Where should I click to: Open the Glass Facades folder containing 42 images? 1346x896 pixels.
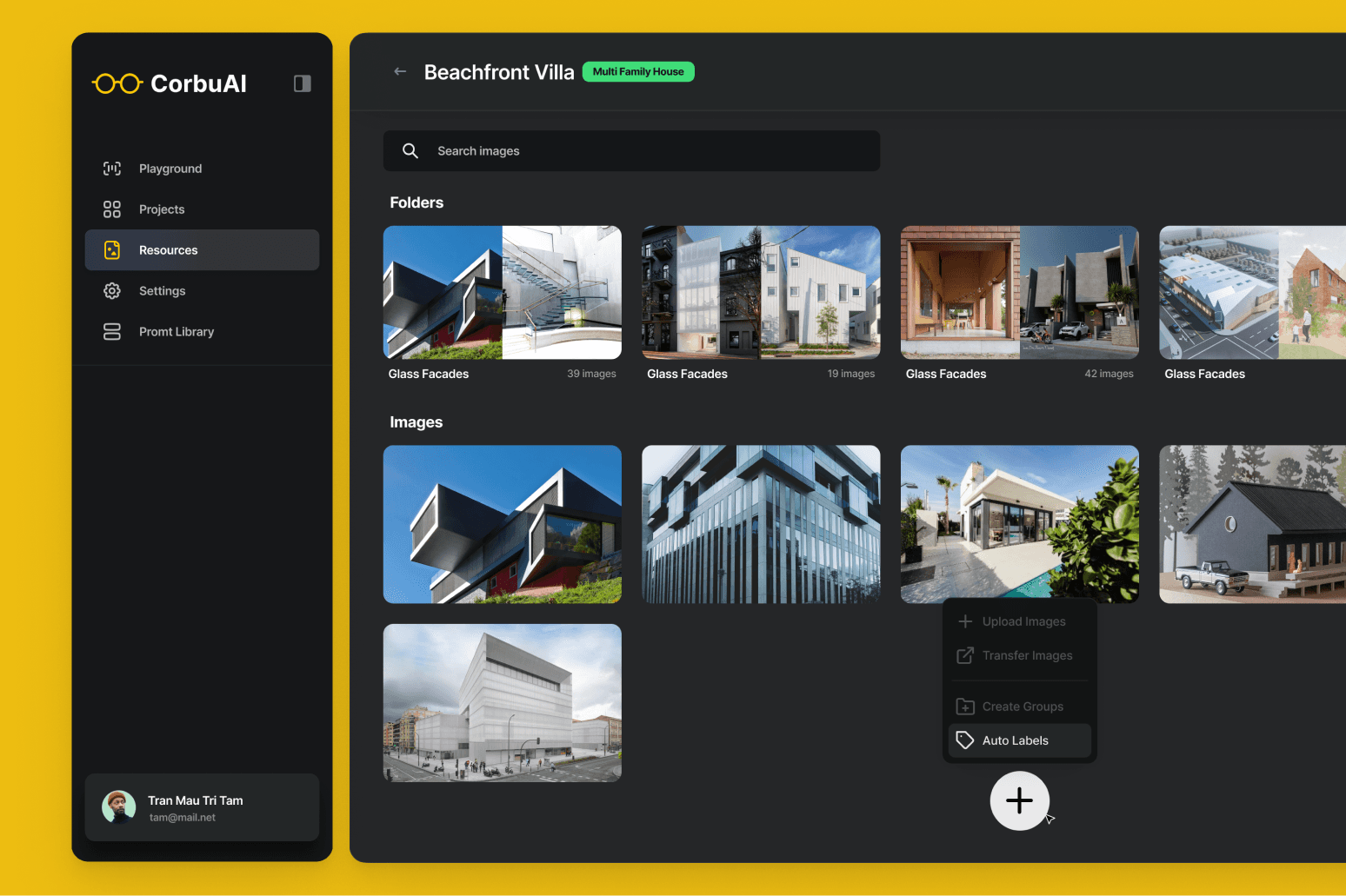pos(1019,292)
